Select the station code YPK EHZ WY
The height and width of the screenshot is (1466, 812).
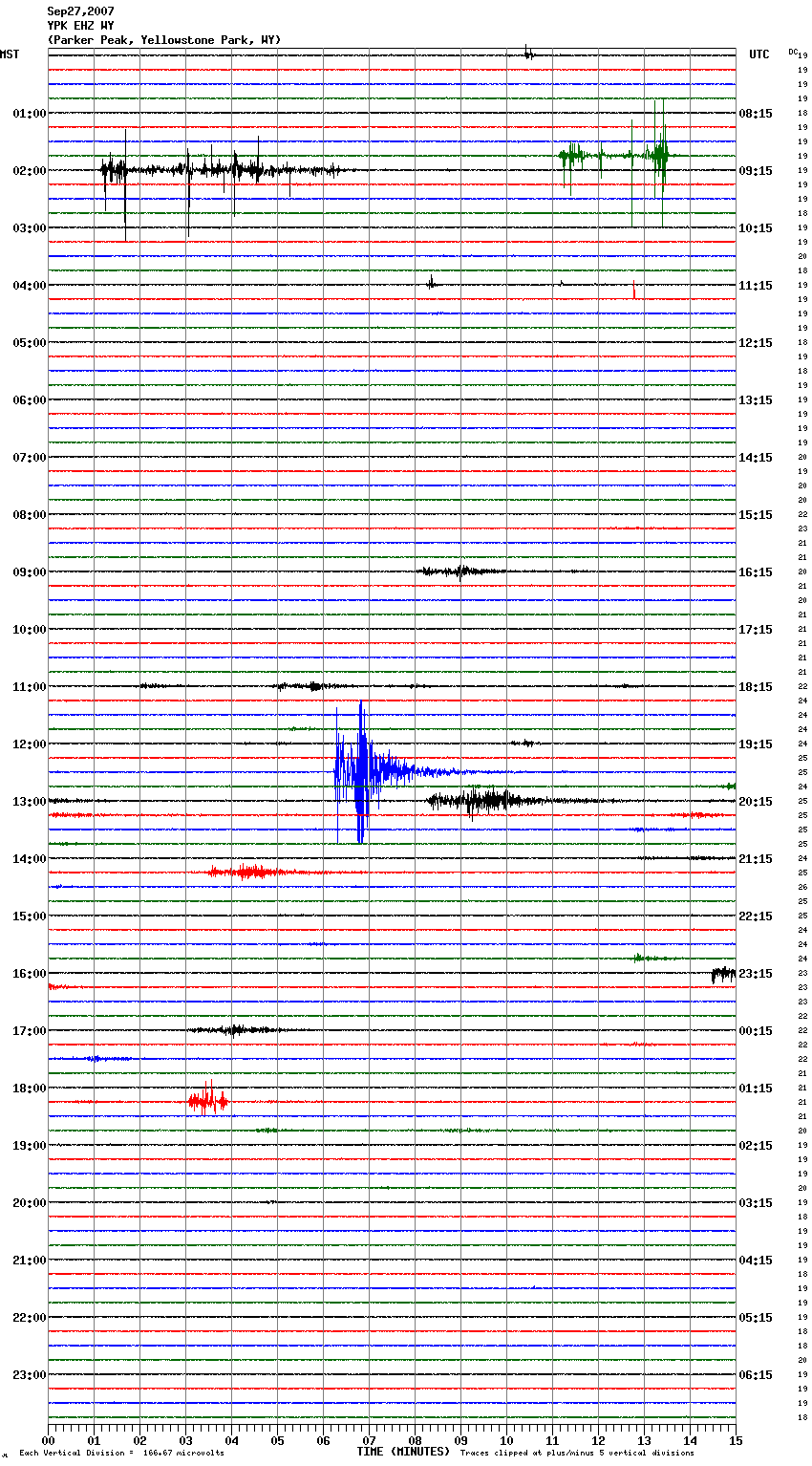[80, 26]
